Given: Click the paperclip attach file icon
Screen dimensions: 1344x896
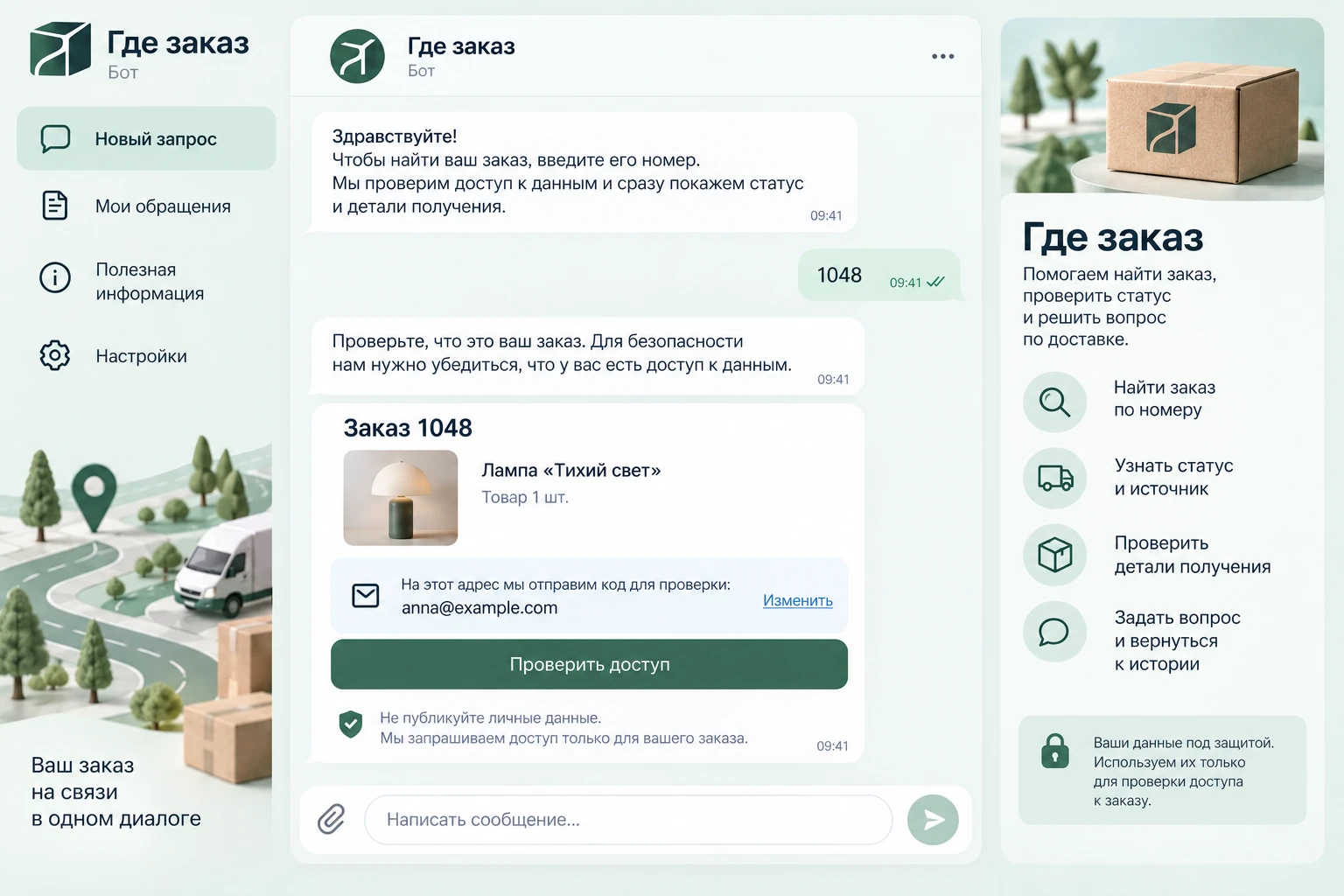Looking at the screenshot, I should click(331, 820).
